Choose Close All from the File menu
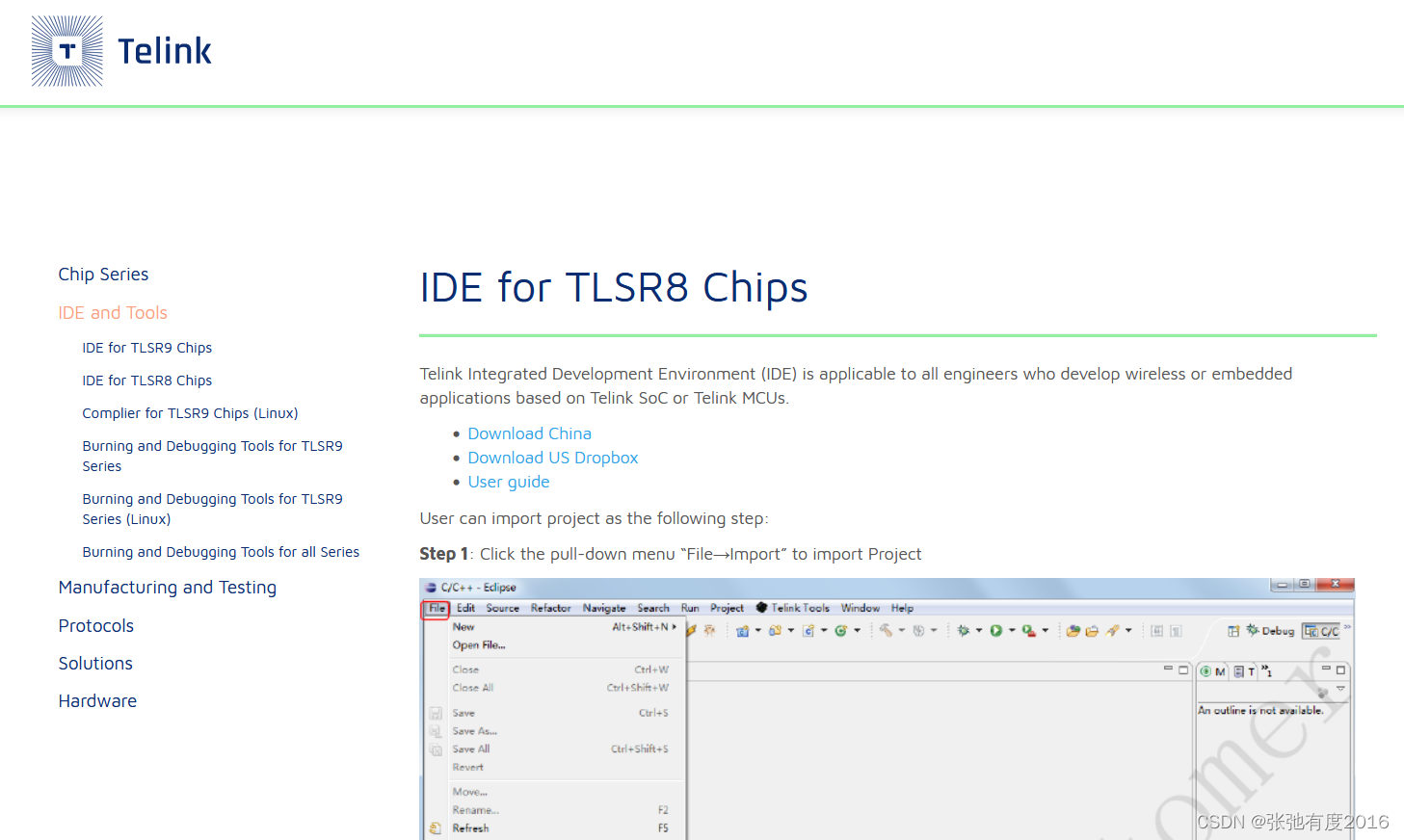 click(555, 688)
